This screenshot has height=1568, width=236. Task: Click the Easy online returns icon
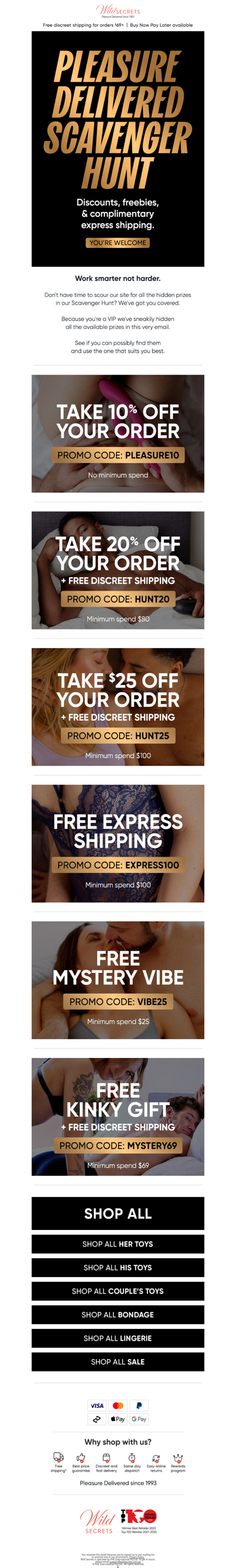click(x=156, y=1458)
